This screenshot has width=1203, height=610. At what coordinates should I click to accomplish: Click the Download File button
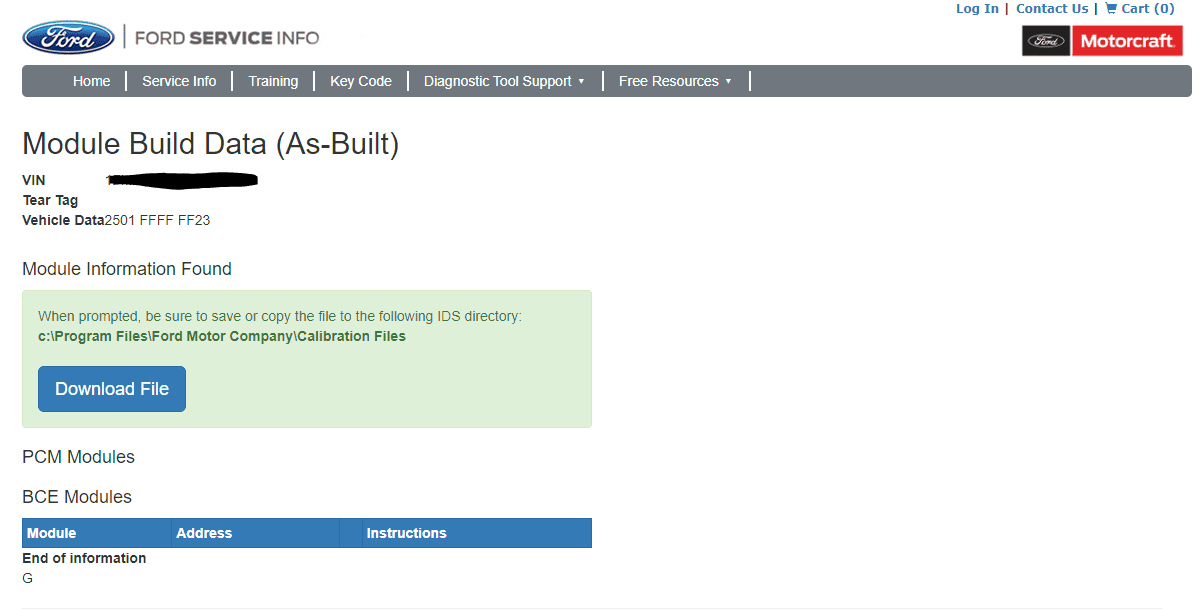pyautogui.click(x=112, y=389)
